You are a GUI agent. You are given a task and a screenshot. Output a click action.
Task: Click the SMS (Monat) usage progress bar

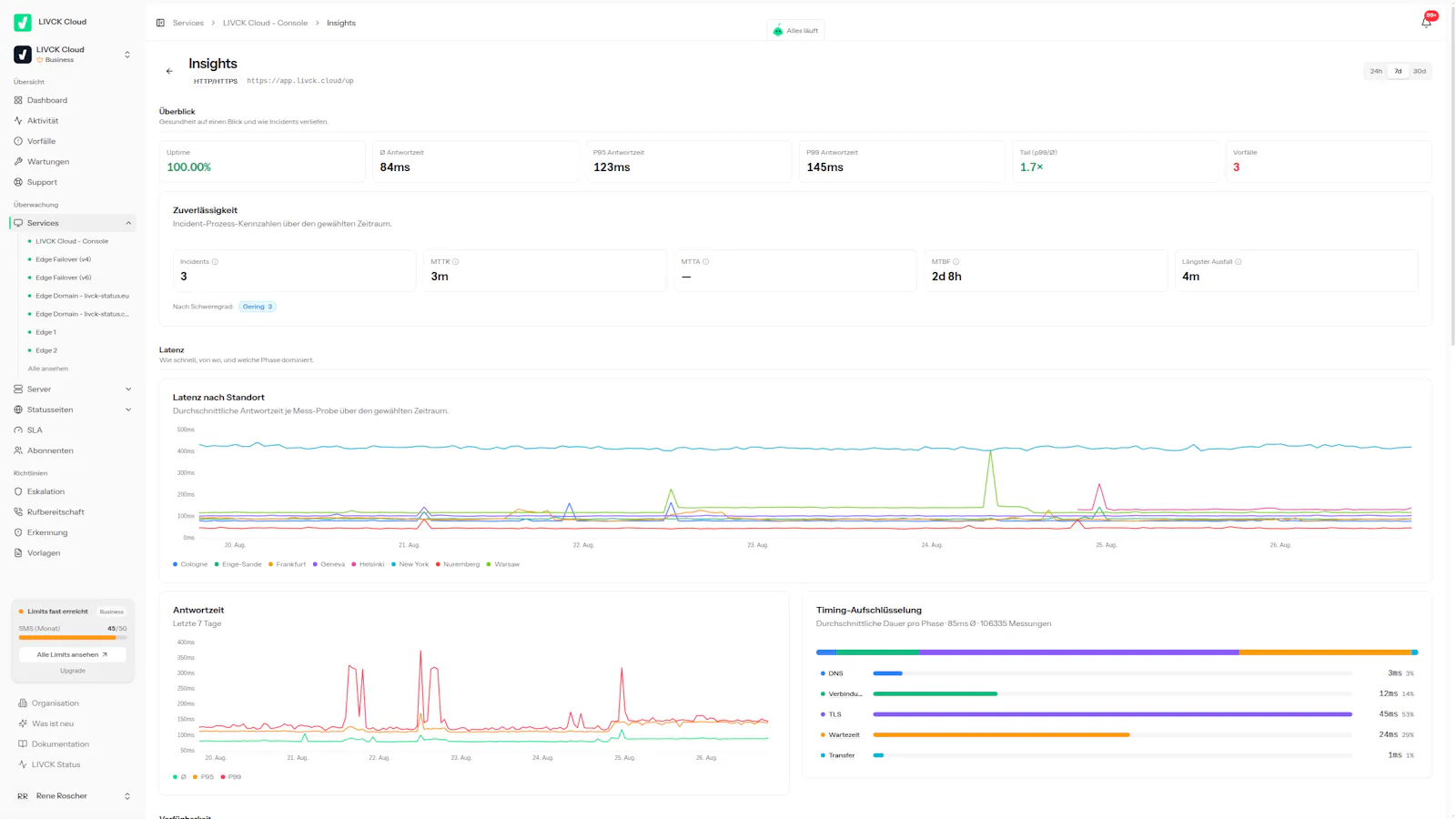tap(73, 638)
